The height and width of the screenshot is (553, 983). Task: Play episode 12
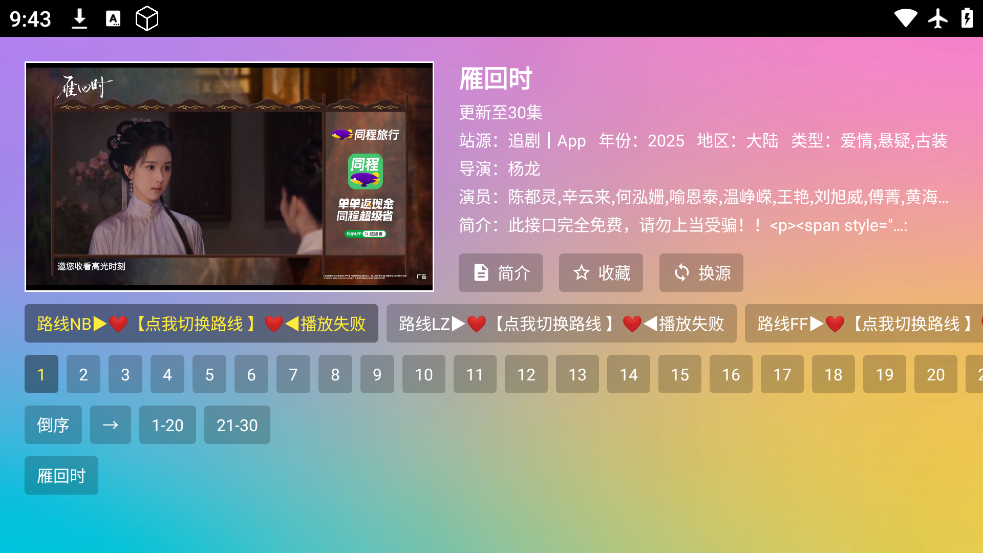coord(527,374)
